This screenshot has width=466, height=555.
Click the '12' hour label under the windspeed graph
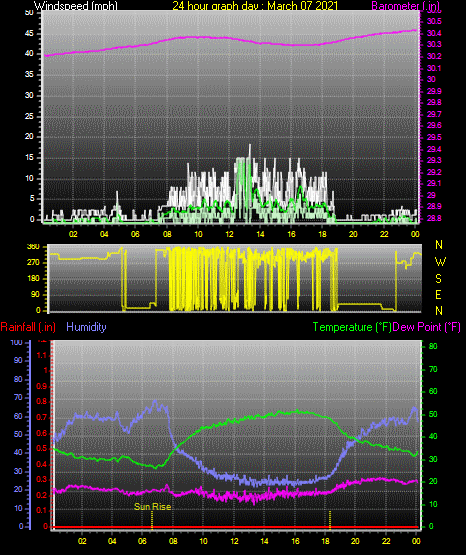pos(229,234)
